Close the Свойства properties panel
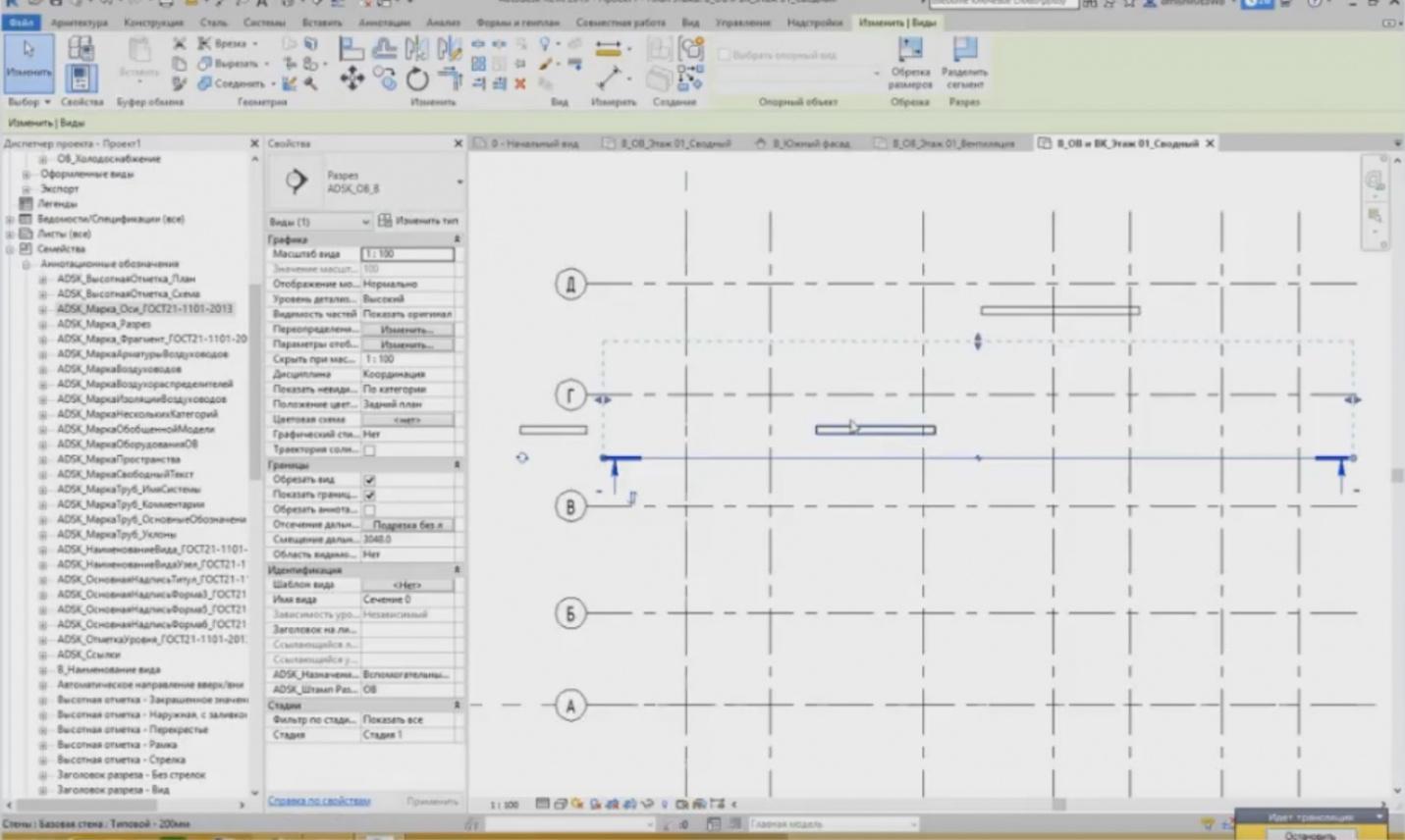This screenshot has height=840, width=1405. (x=458, y=143)
